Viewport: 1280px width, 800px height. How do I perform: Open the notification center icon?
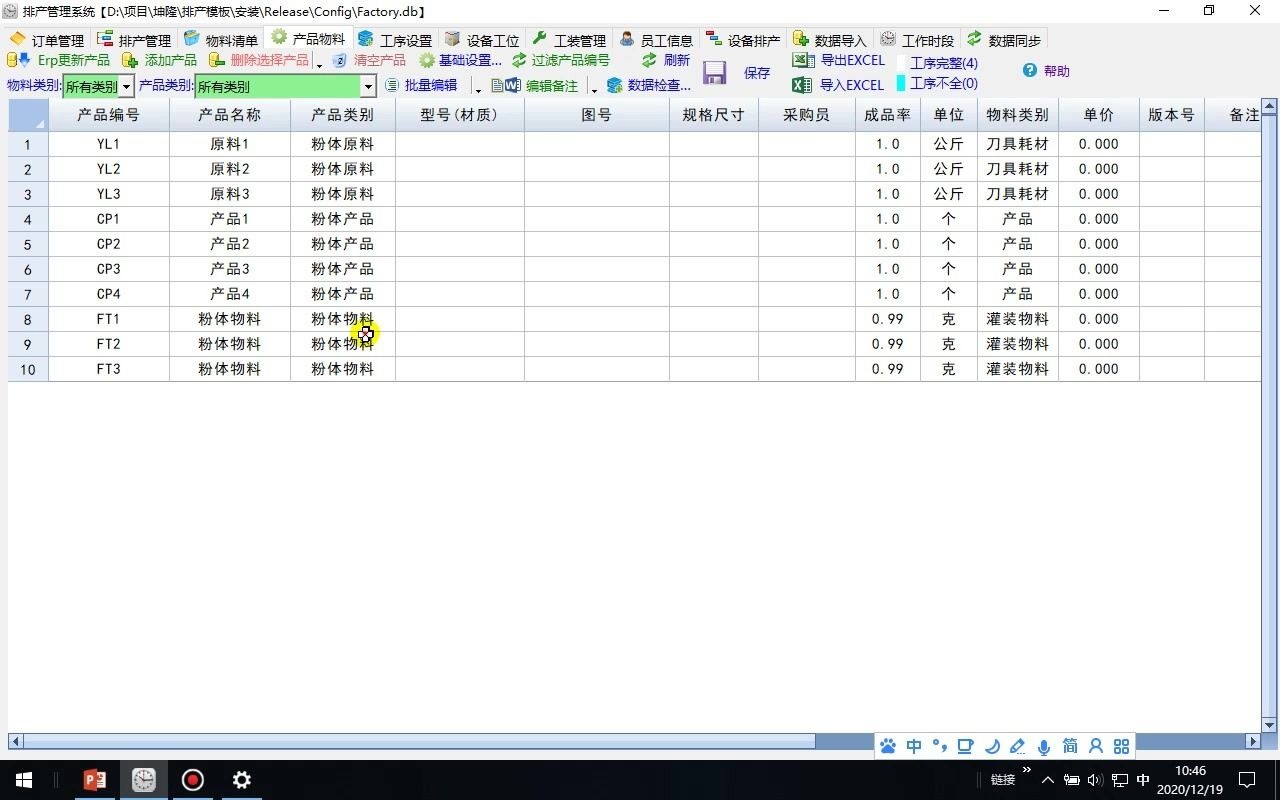[1247, 780]
